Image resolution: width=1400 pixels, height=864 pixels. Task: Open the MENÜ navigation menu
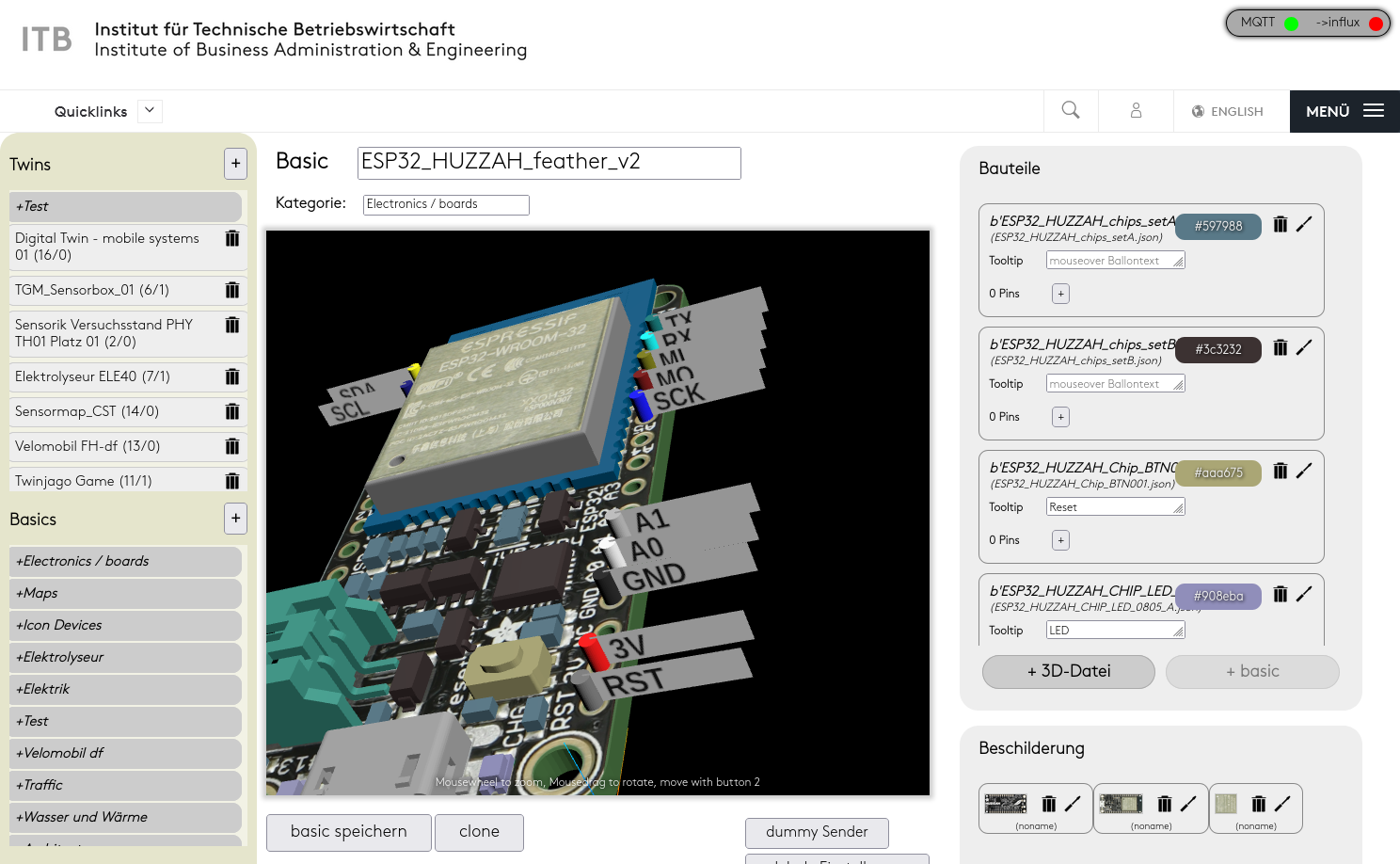tap(1344, 111)
